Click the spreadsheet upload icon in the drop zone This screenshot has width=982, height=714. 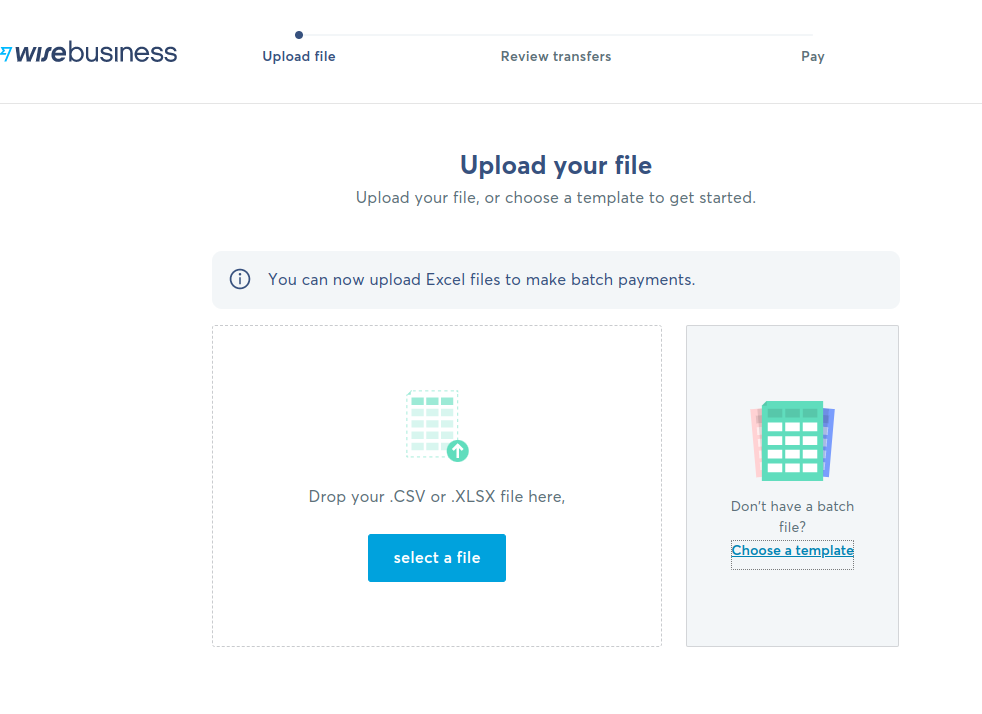pyautogui.click(x=437, y=426)
